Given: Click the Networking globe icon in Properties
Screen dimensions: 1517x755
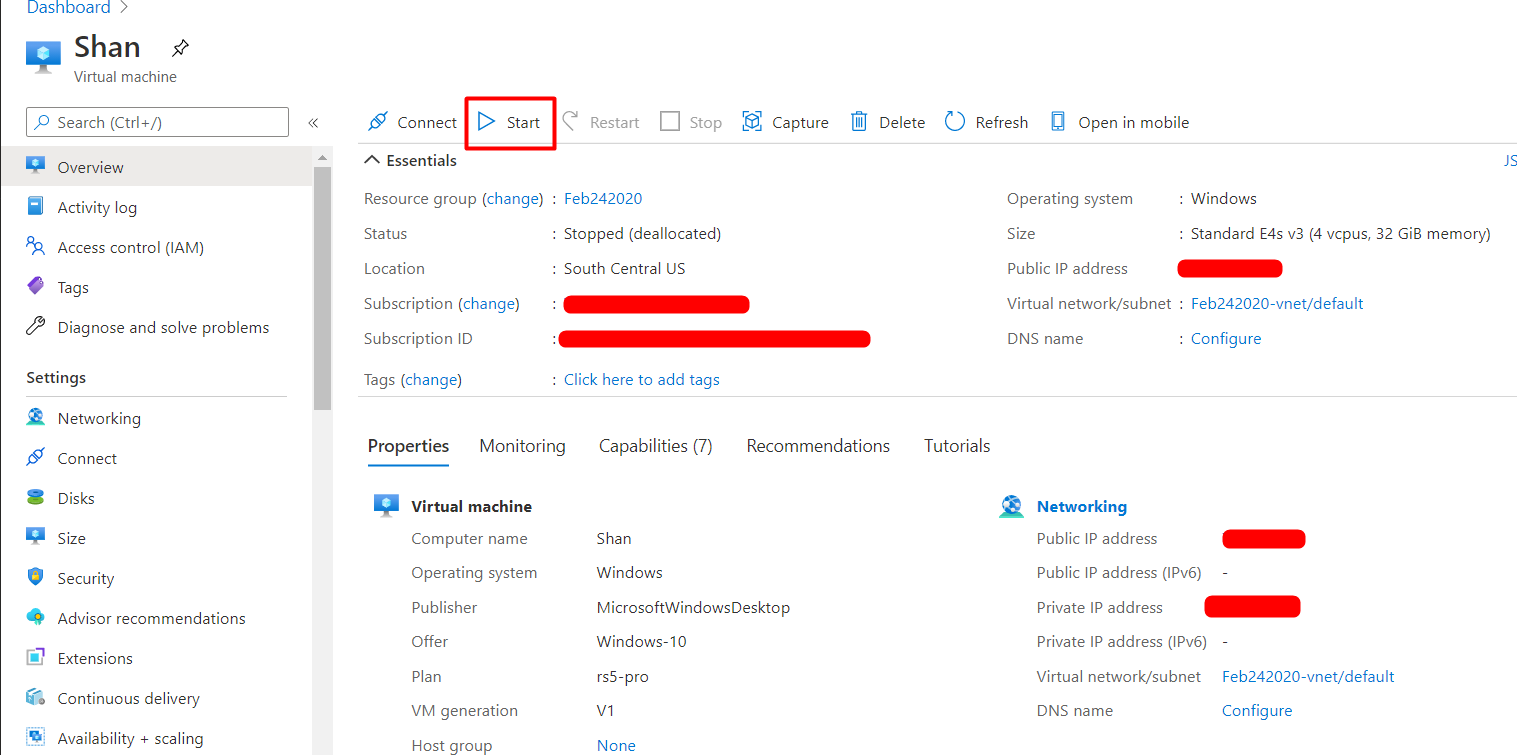Looking at the screenshot, I should click(x=1011, y=506).
